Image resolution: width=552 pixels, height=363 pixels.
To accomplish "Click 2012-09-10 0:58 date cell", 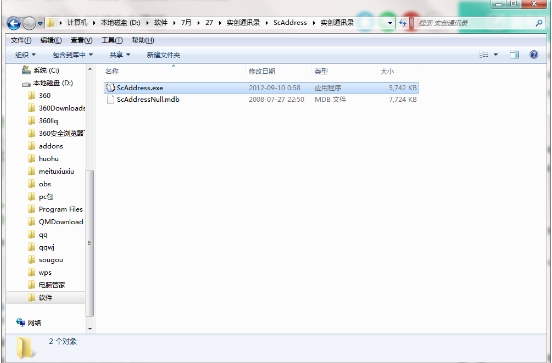I will 275,88.
